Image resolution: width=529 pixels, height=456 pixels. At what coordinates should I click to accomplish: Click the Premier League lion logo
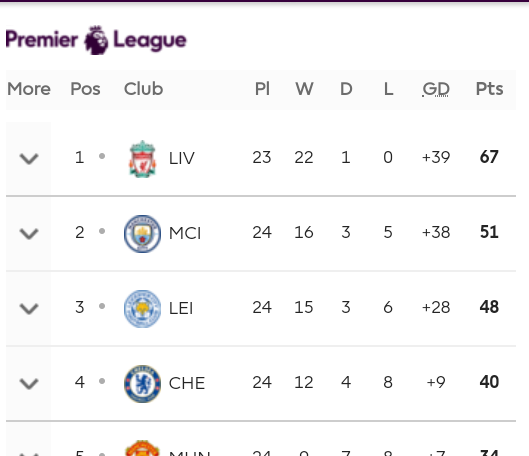pyautogui.click(x=96, y=40)
